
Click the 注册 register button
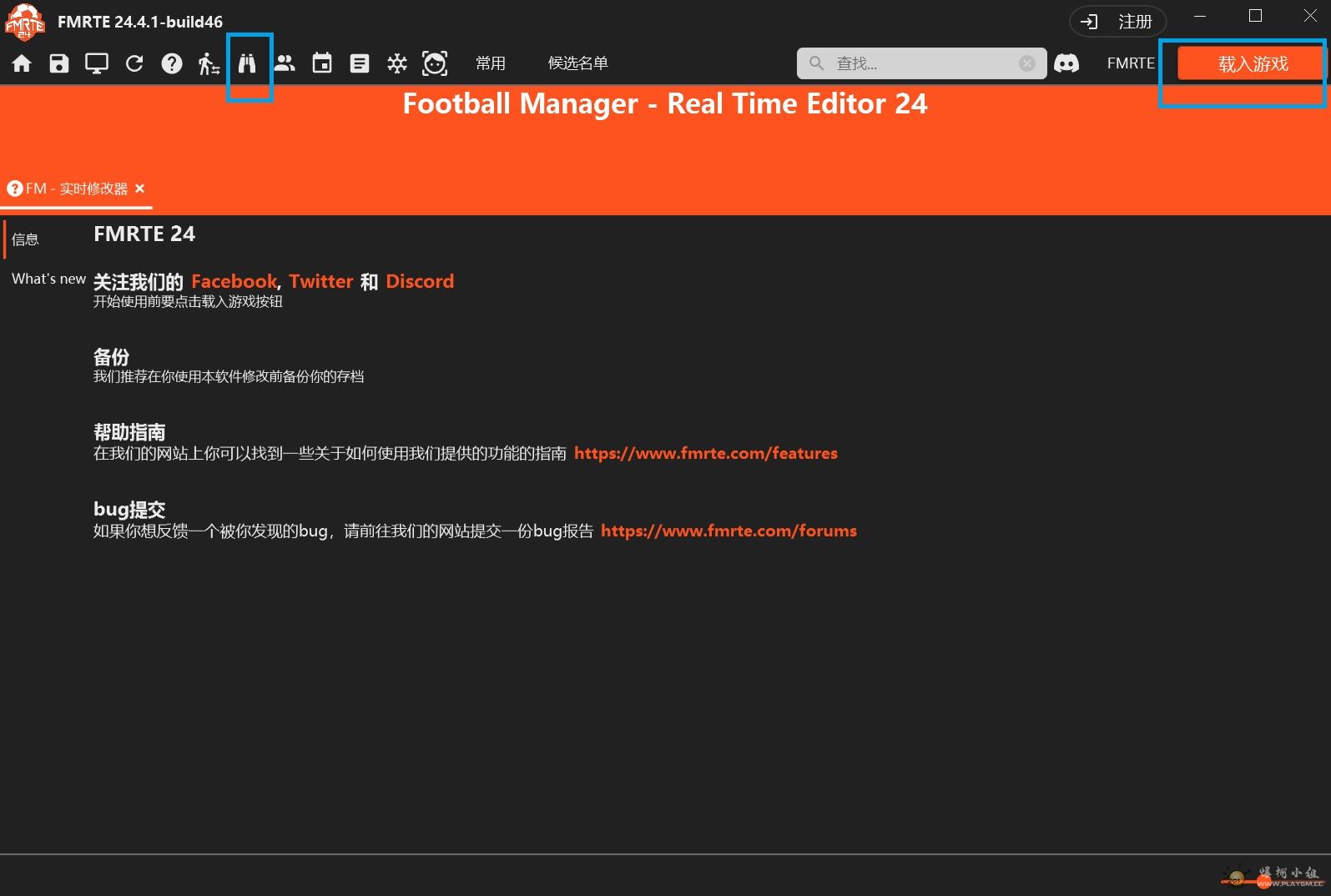[1117, 22]
